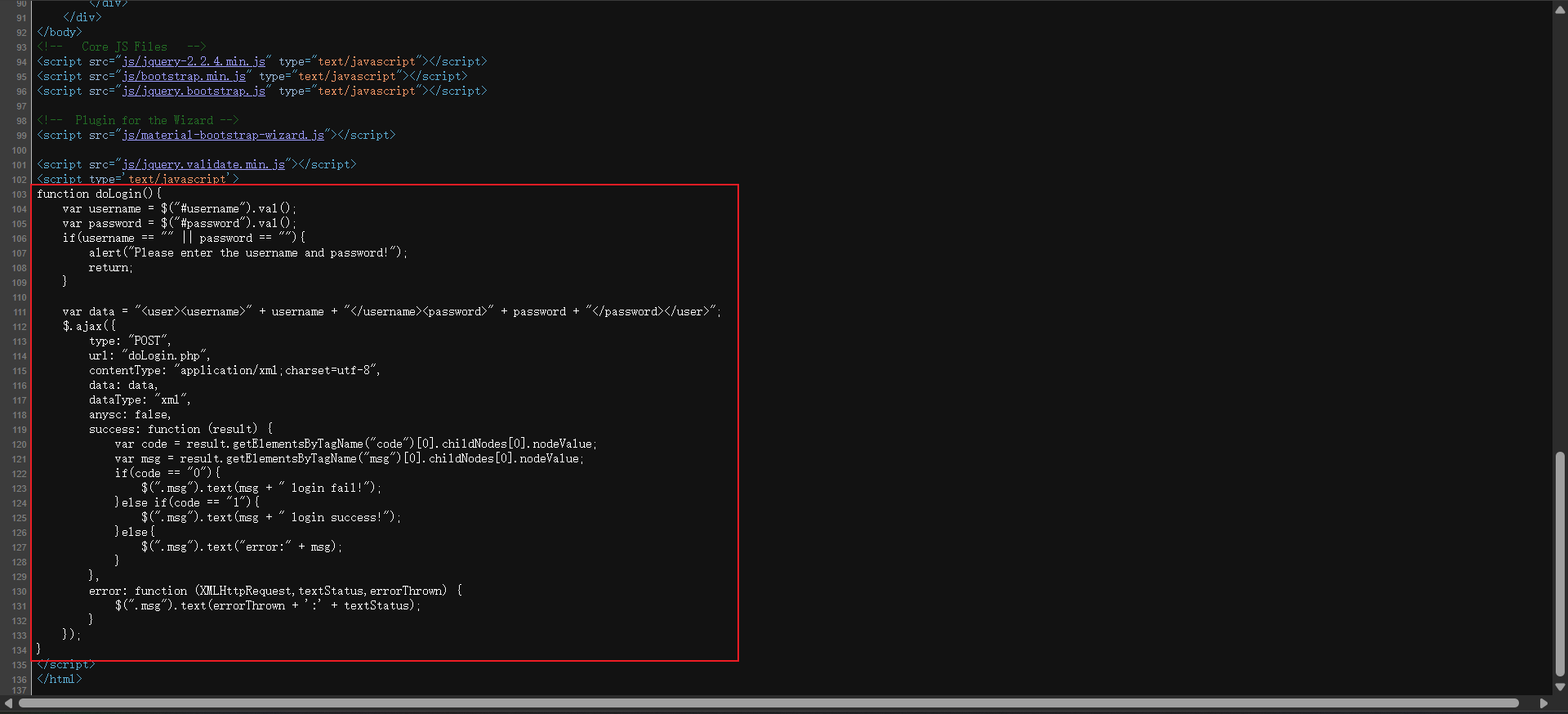
Task: Open the js/jquery.validate.min.js link
Action: (x=203, y=164)
